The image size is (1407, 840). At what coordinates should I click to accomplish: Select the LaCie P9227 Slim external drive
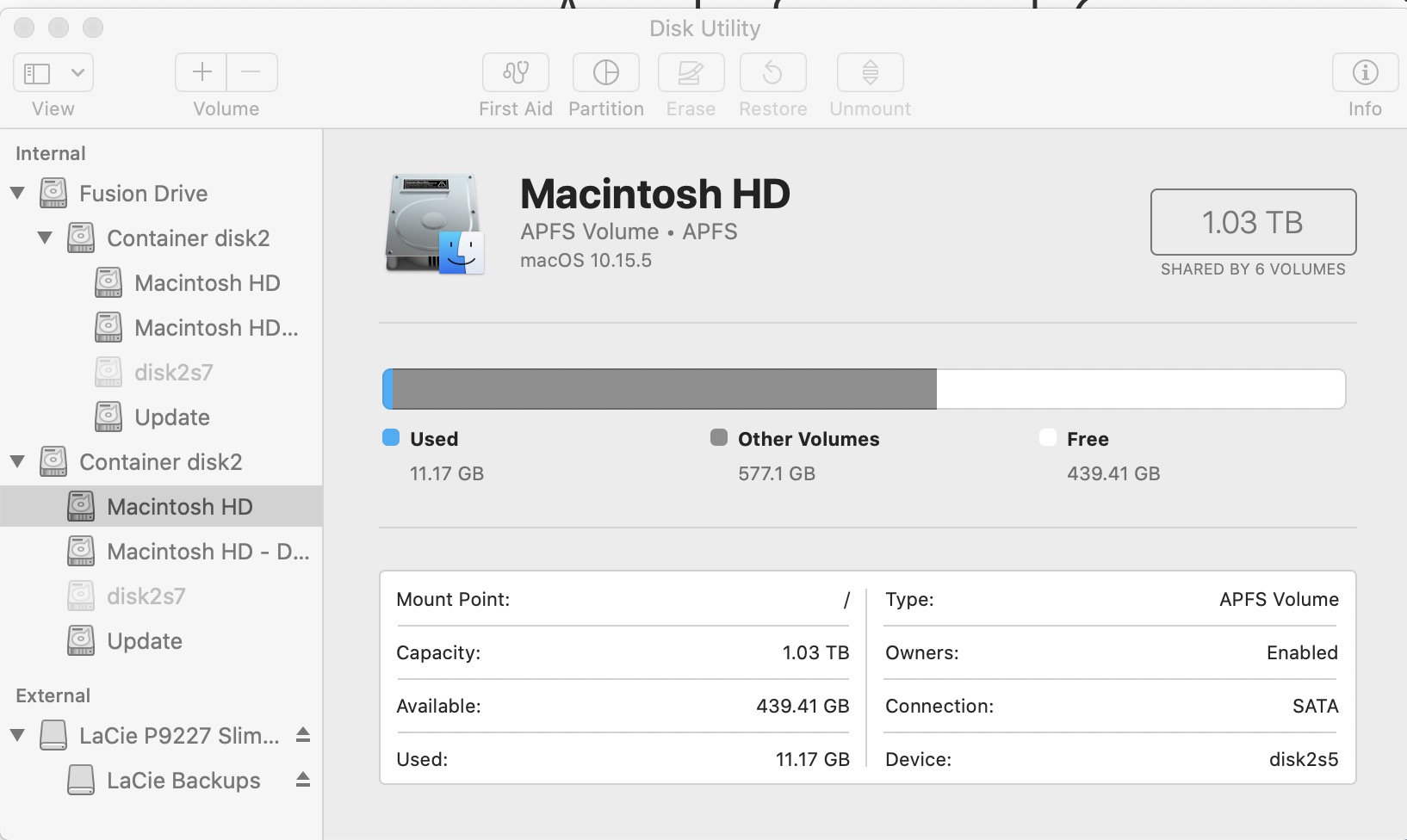(161, 736)
